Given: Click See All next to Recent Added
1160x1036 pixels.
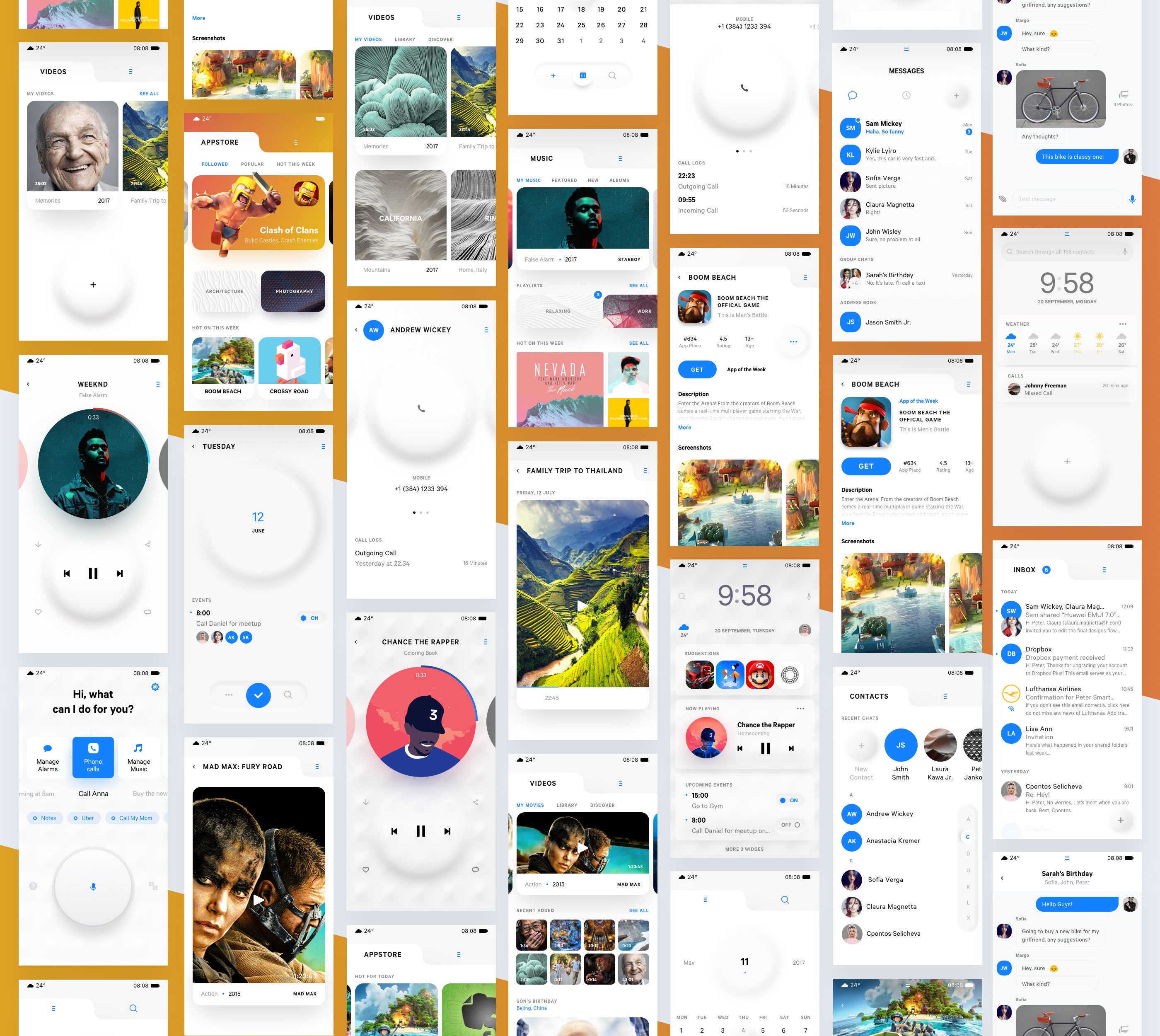Looking at the screenshot, I should [639, 911].
